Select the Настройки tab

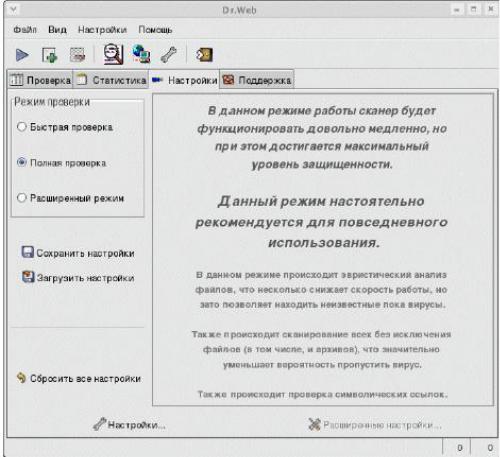[x=184, y=80]
